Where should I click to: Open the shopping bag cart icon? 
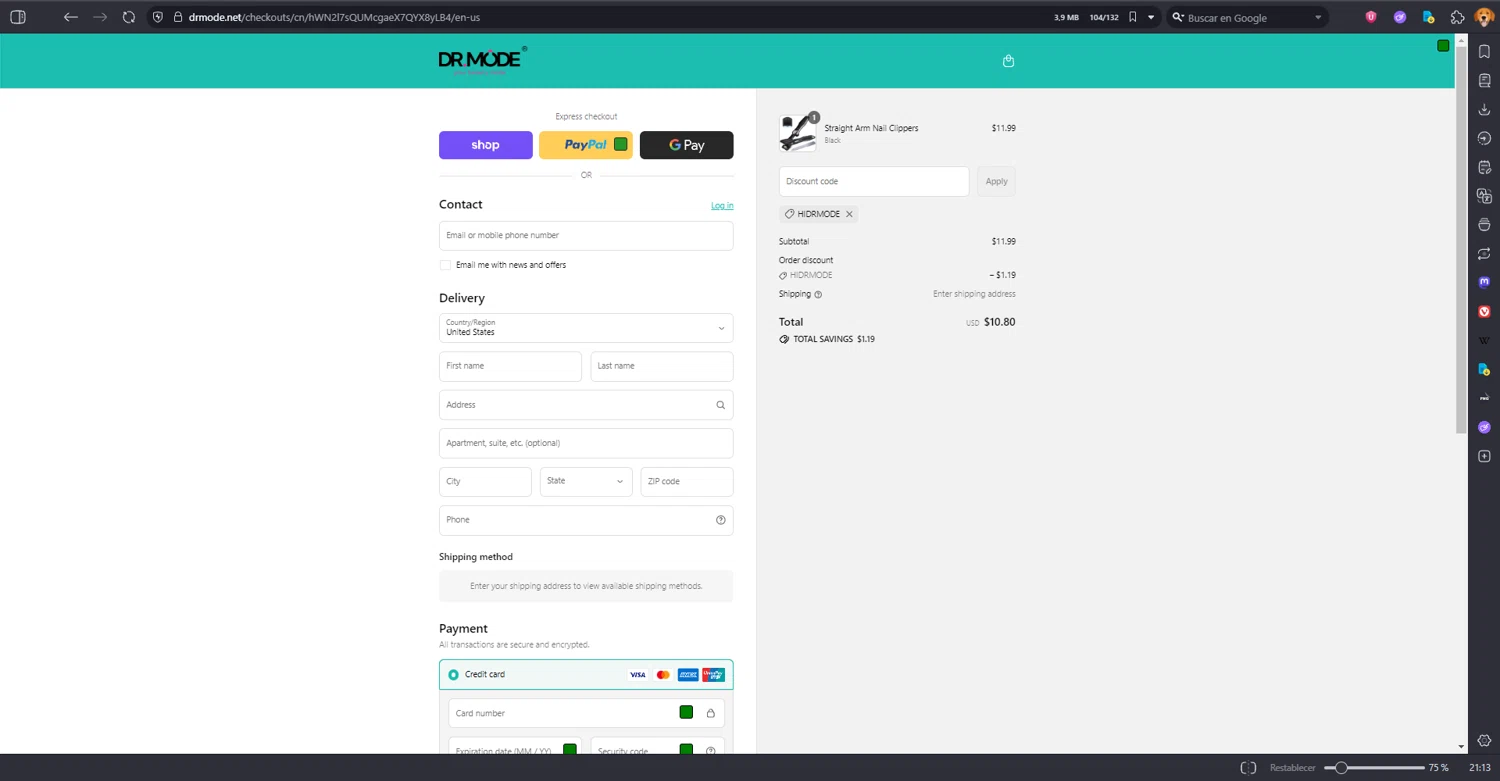point(1008,61)
